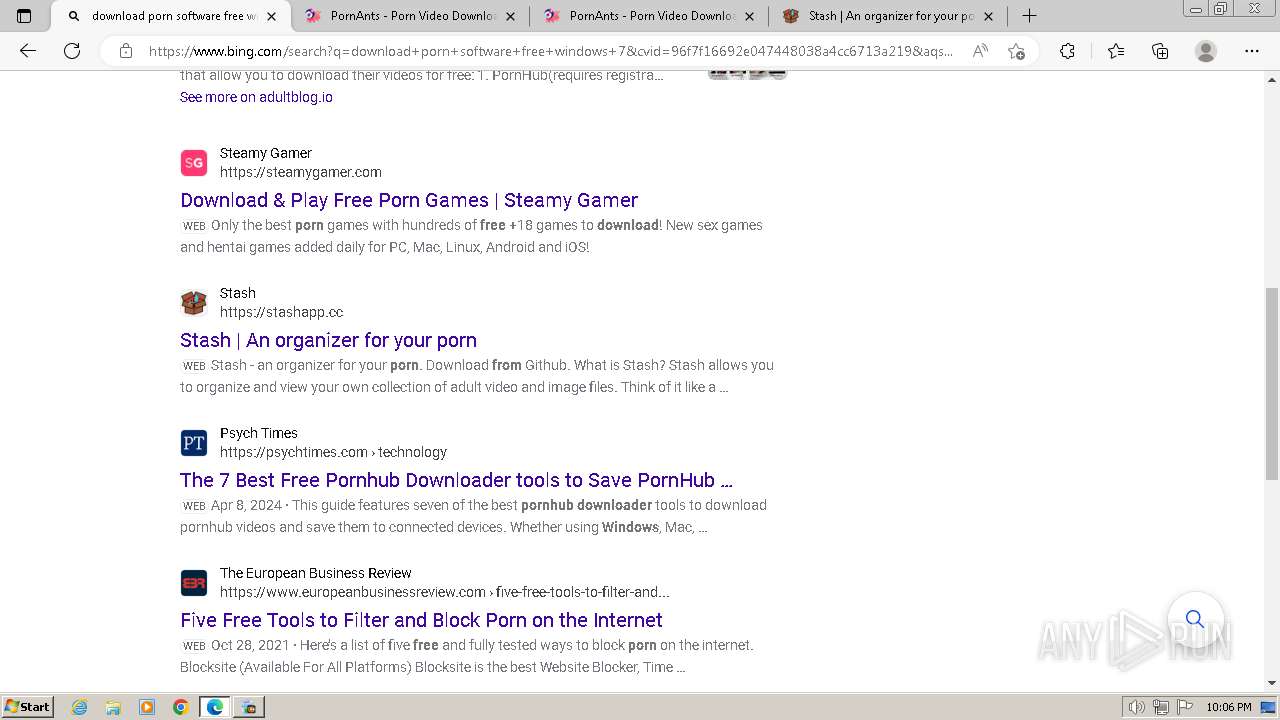Open Extensions puzzle icon
The width and height of the screenshot is (1280, 720).
point(1067,51)
